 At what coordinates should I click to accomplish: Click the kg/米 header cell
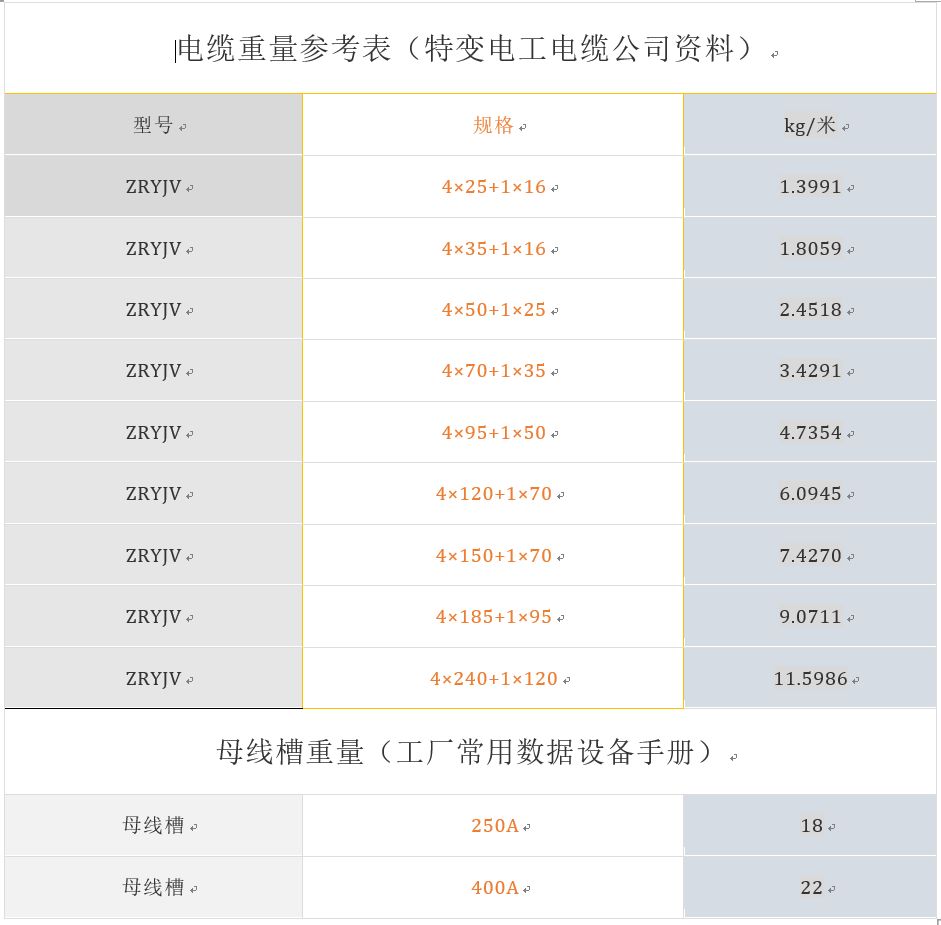point(810,125)
